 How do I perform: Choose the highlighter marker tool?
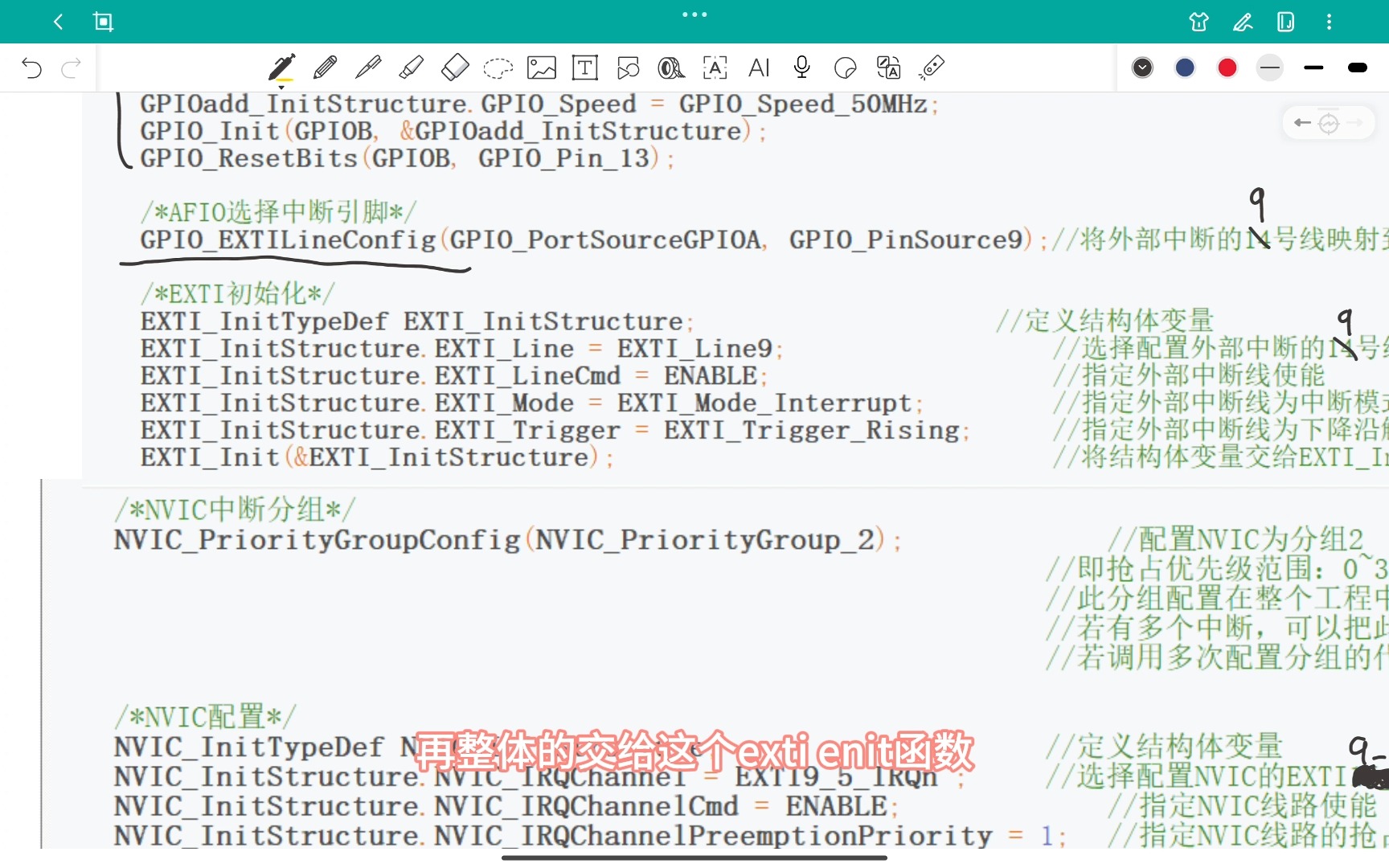point(412,68)
